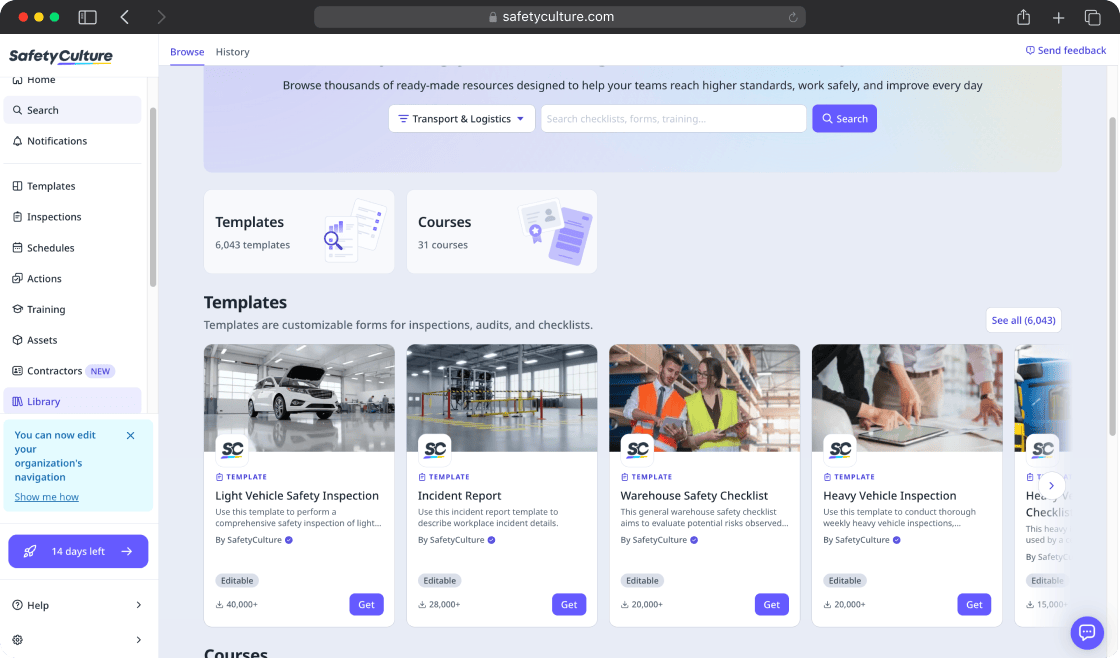
Task: Click the Light Vehicle Safety Inspection title
Action: [x=297, y=496]
